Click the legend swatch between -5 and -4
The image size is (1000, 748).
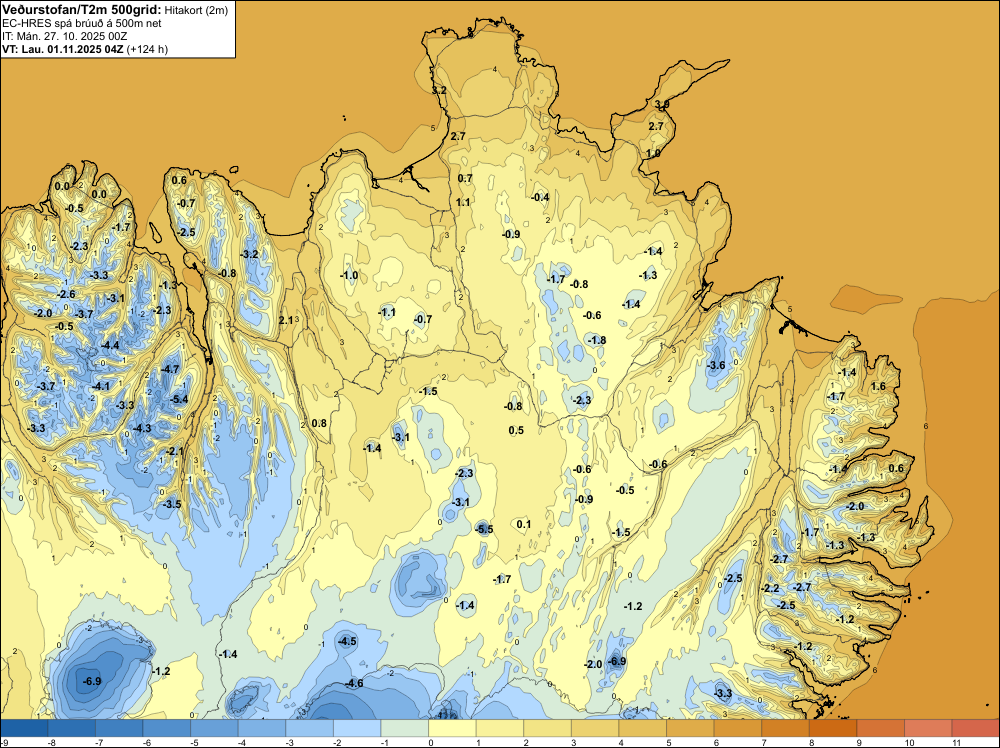[x=214, y=728]
